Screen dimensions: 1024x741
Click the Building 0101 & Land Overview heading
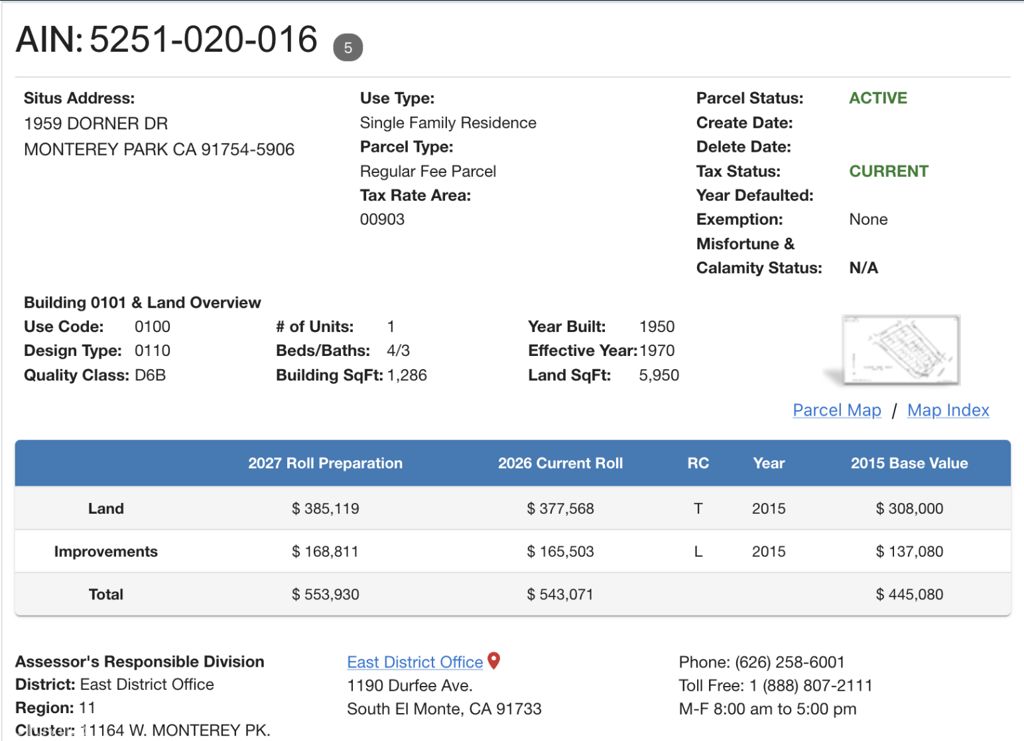(x=142, y=302)
